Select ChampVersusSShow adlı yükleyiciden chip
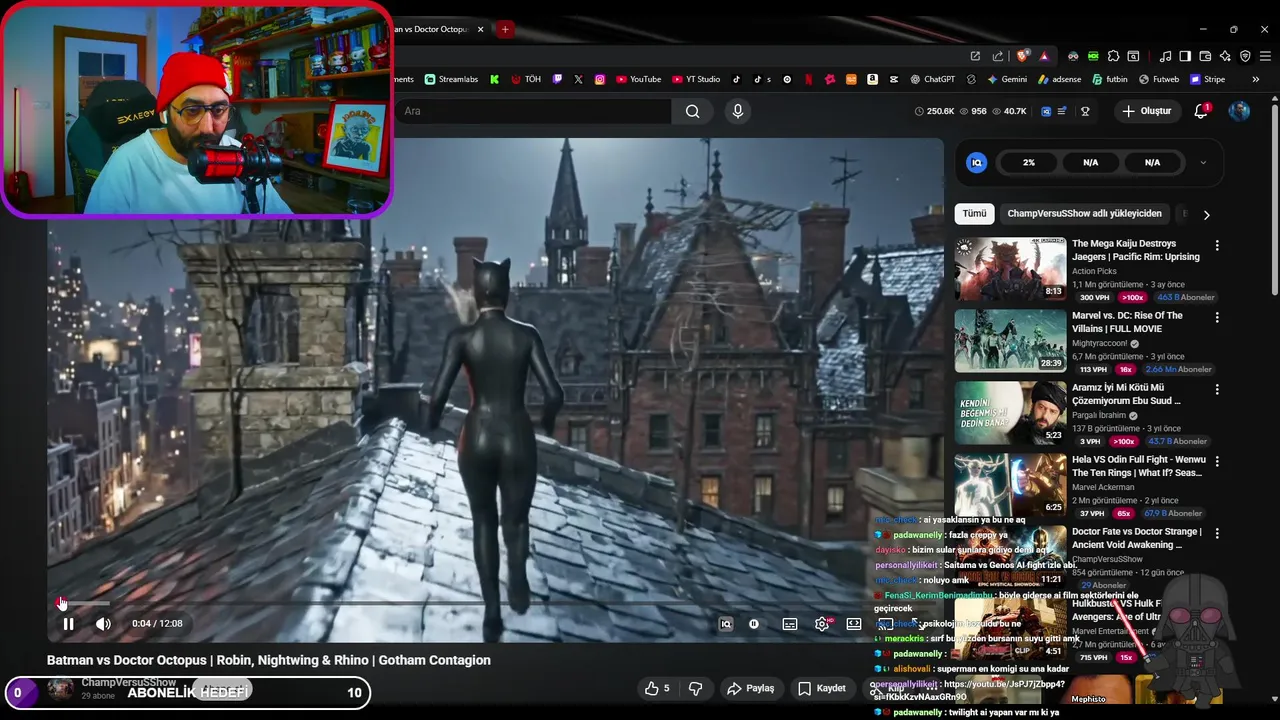This screenshot has width=1280, height=720. point(1085,213)
